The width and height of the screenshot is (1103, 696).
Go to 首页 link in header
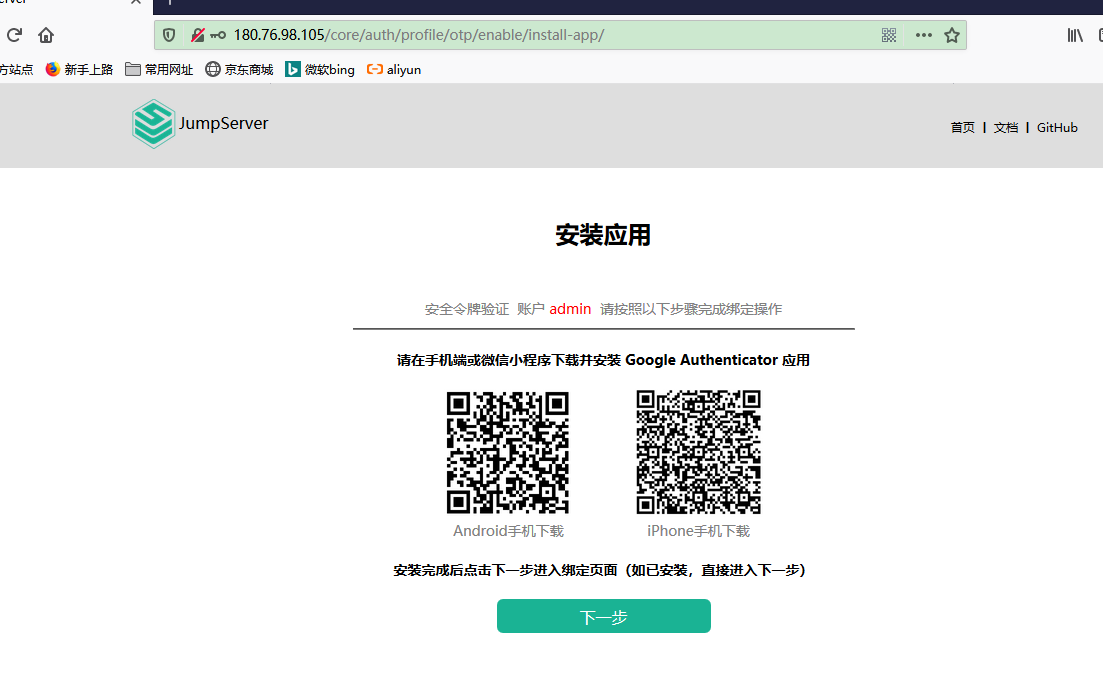pyautogui.click(x=962, y=127)
